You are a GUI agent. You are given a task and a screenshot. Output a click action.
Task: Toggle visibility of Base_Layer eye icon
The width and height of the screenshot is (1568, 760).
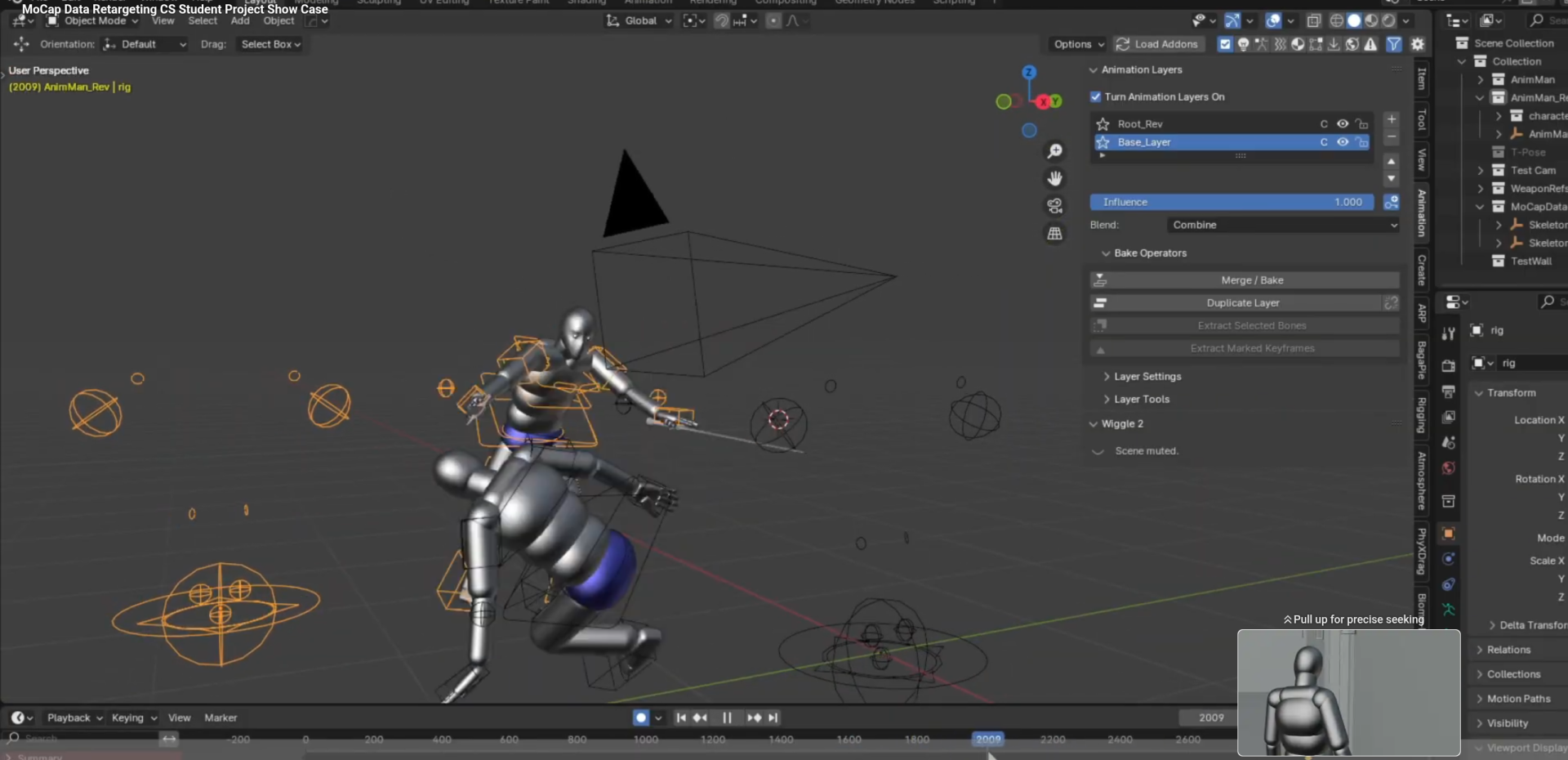(x=1343, y=142)
